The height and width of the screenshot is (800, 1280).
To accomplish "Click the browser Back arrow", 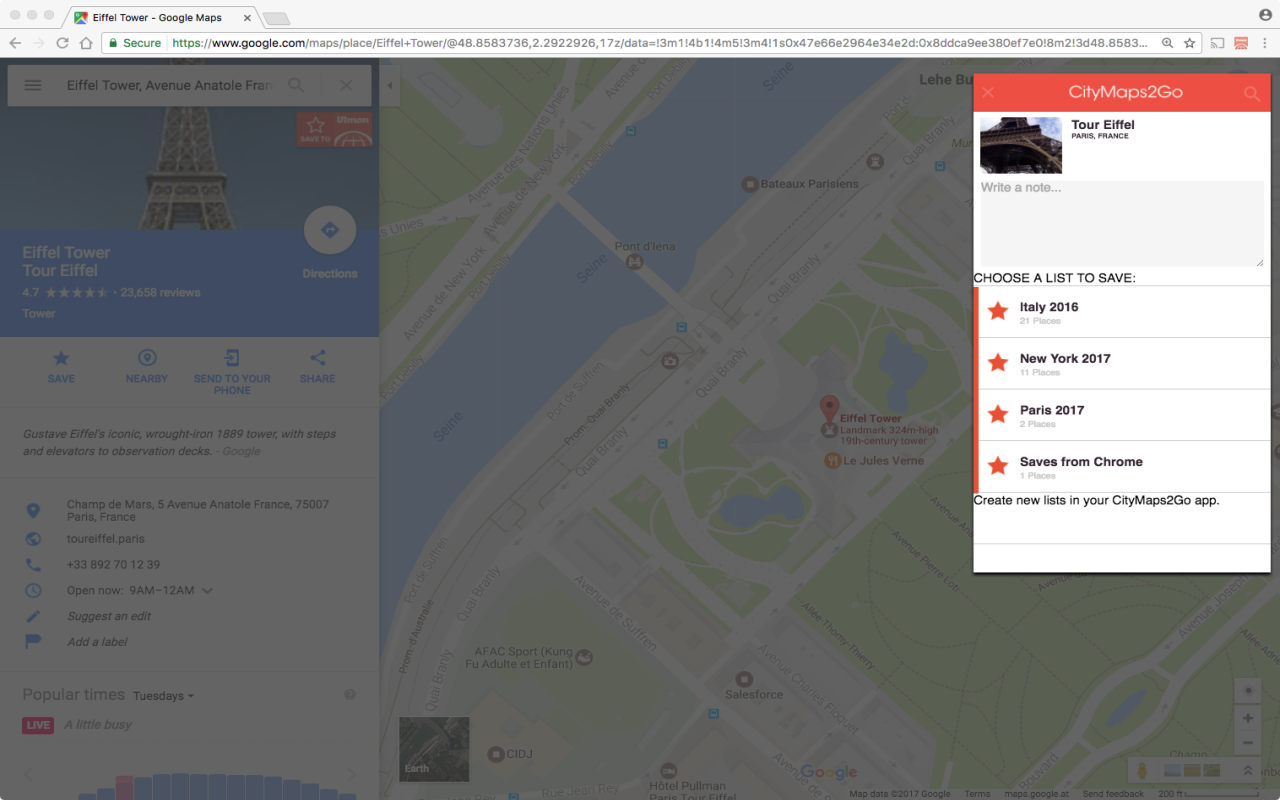I will pyautogui.click(x=15, y=43).
